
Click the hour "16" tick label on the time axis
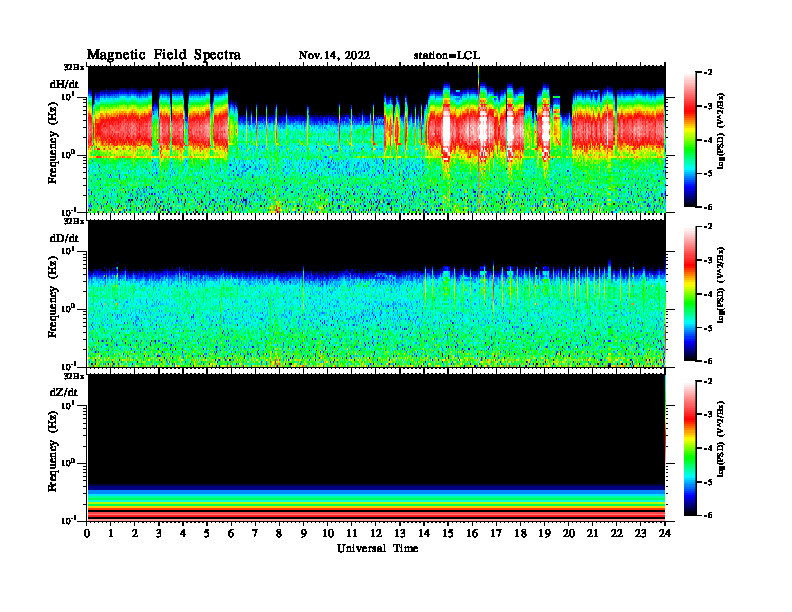[x=472, y=533]
